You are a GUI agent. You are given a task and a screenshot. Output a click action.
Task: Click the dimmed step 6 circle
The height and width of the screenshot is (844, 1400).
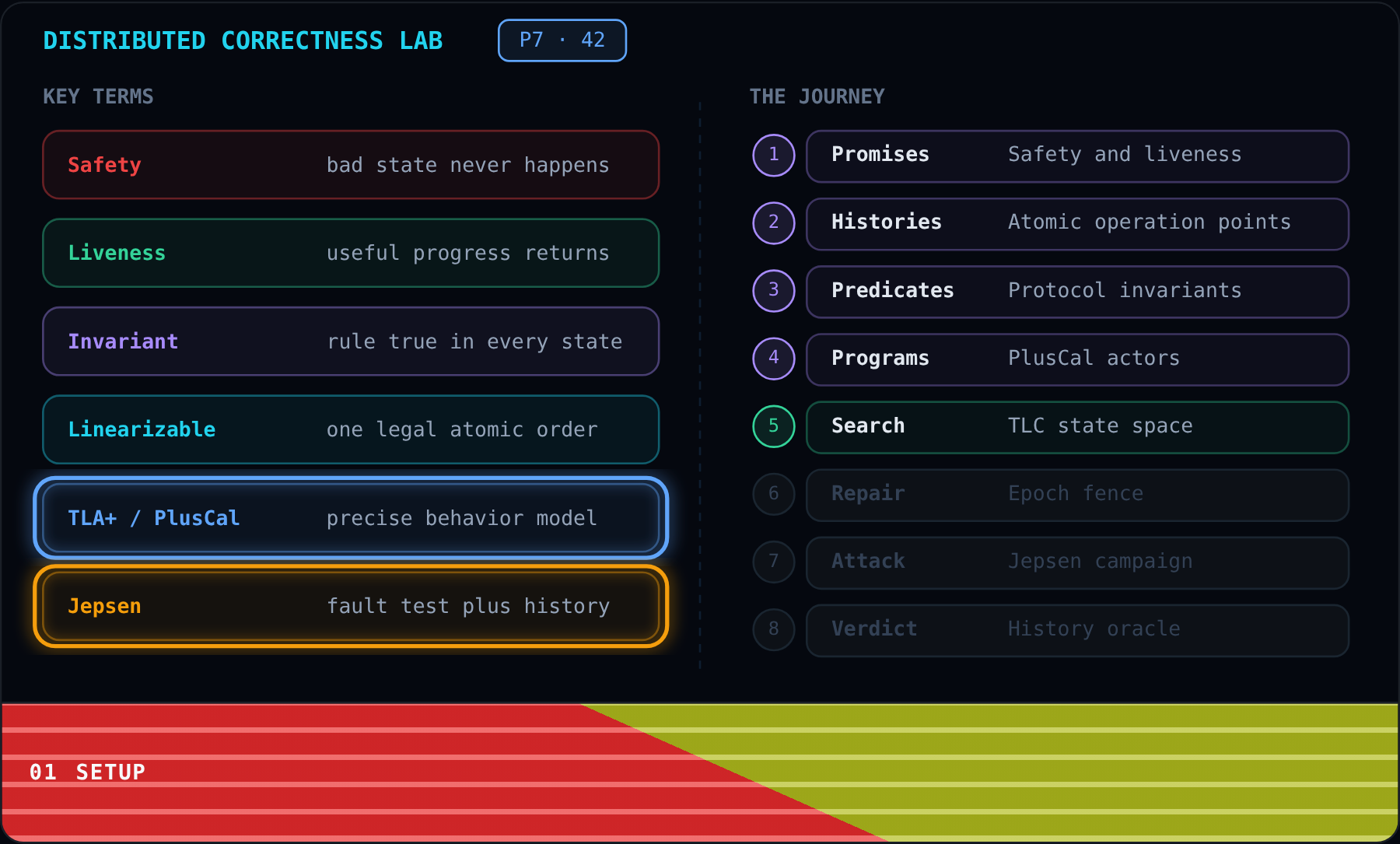tap(774, 493)
